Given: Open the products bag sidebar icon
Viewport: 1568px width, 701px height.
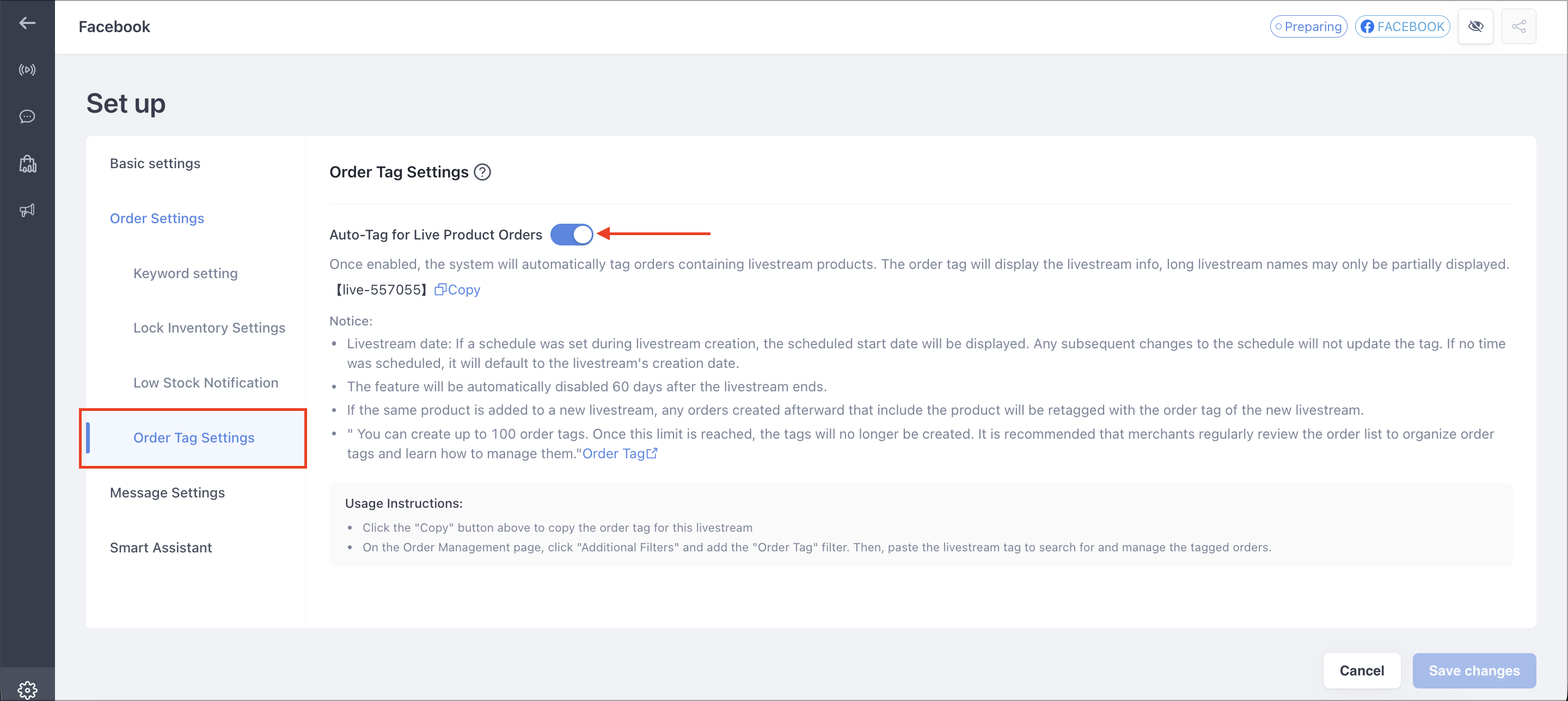Looking at the screenshot, I should point(27,164).
